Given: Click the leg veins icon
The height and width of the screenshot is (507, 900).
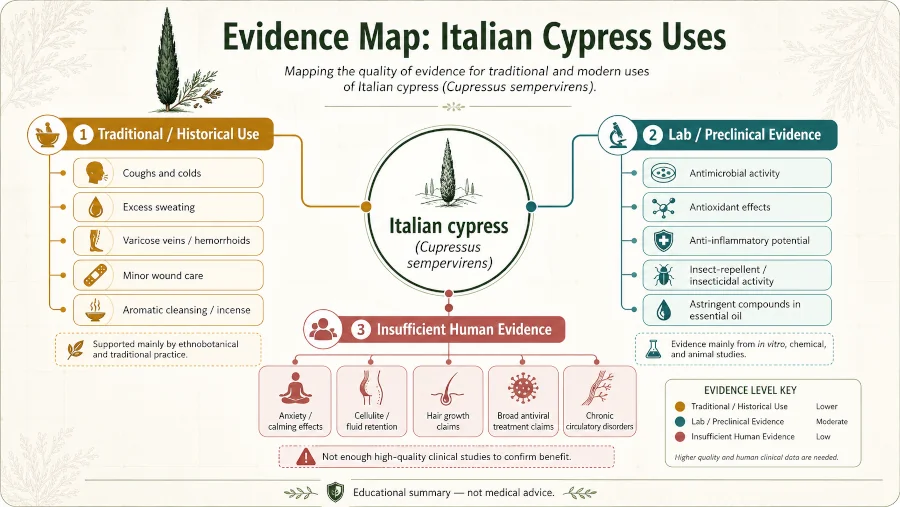Looking at the screenshot, I should tap(96, 241).
